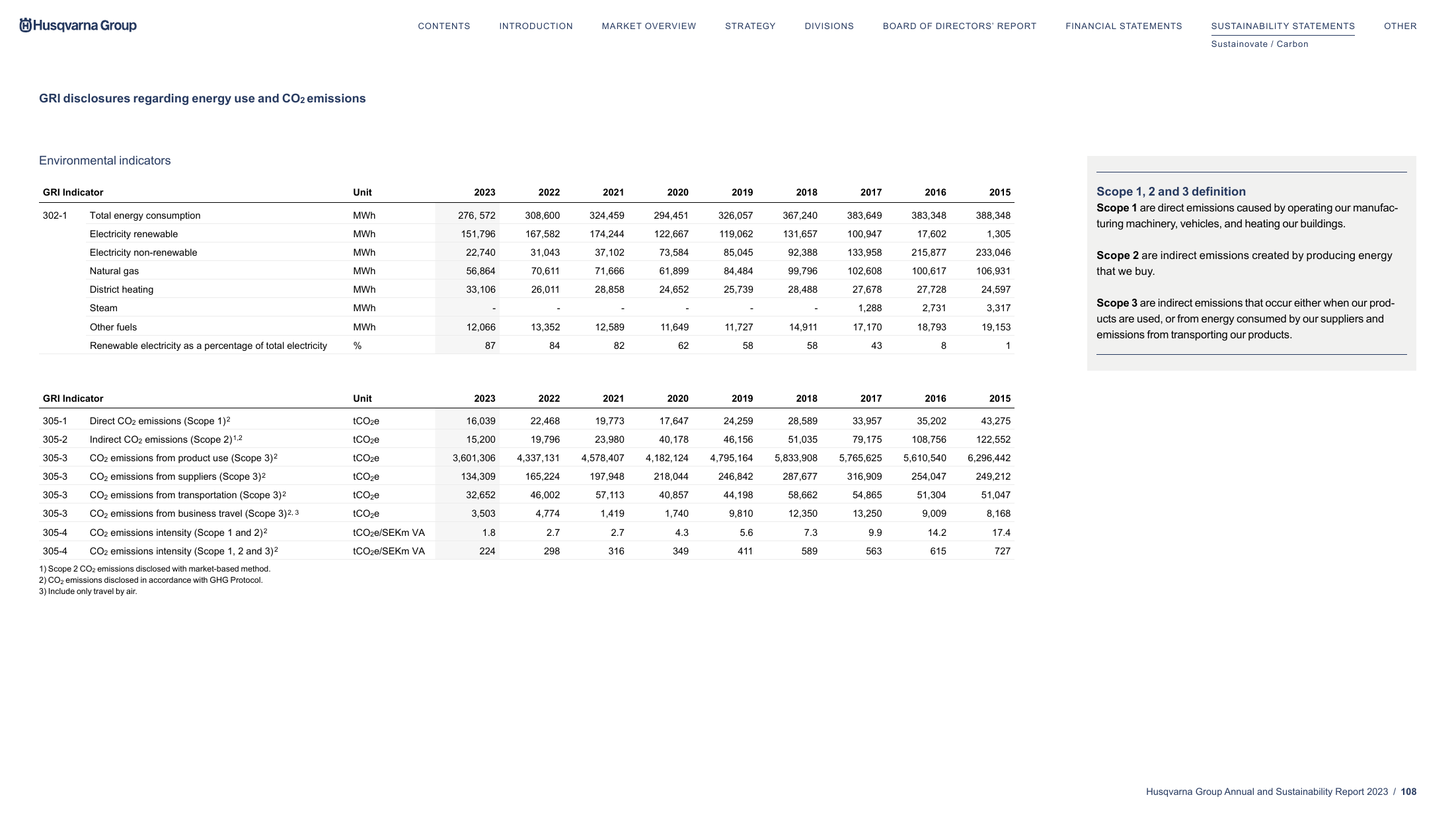This screenshot has height=820, width=1456.
Task: Click footnote about market-based method
Action: (x=155, y=569)
